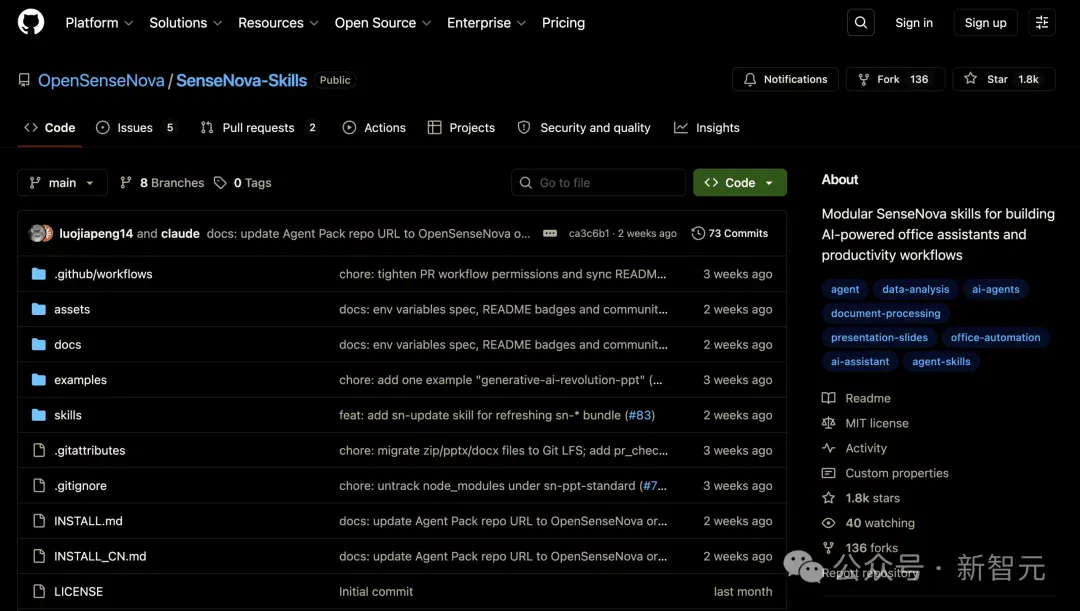Expand the Enterprise menu

[x=486, y=23]
